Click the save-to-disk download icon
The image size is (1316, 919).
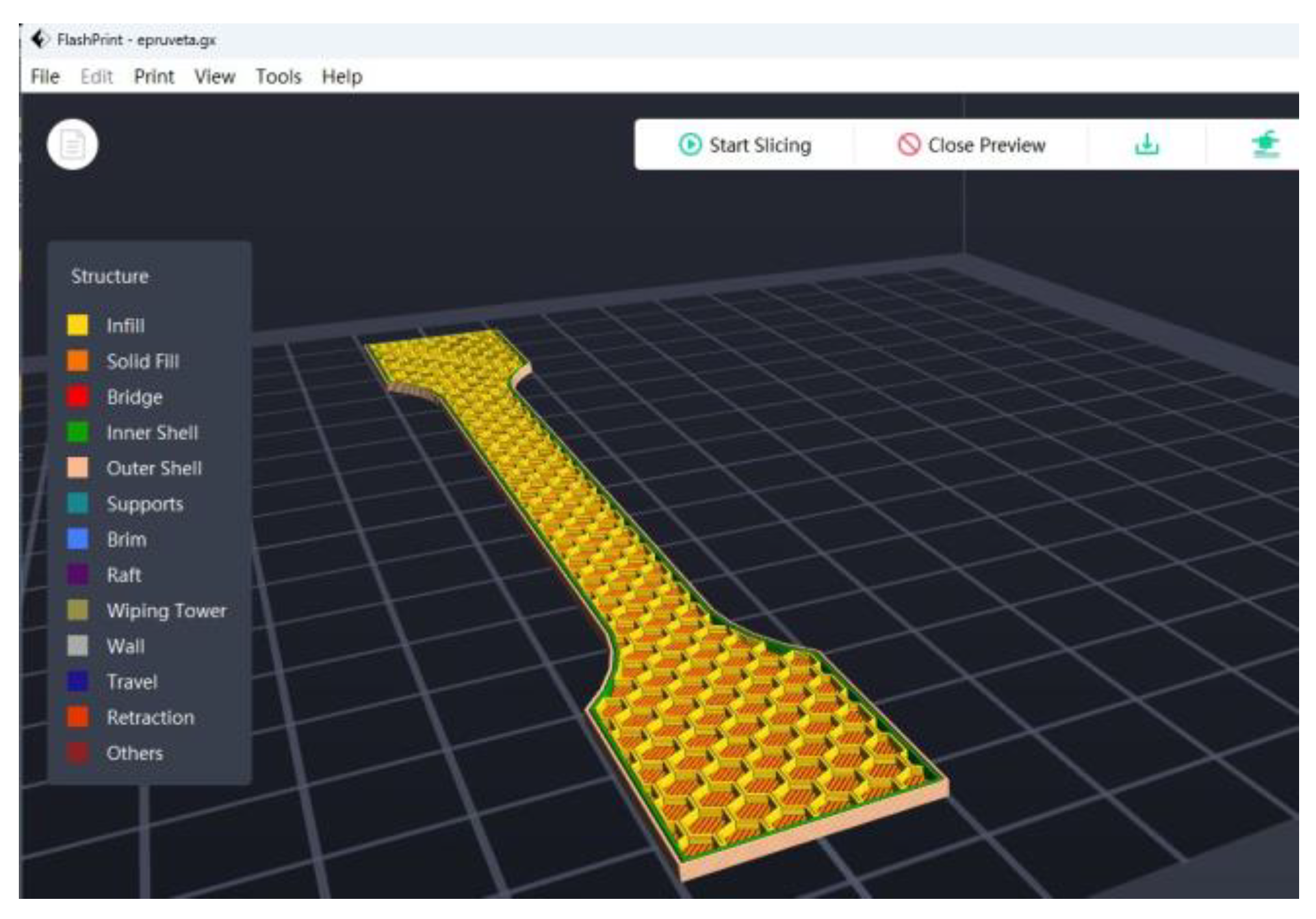[x=1146, y=144]
